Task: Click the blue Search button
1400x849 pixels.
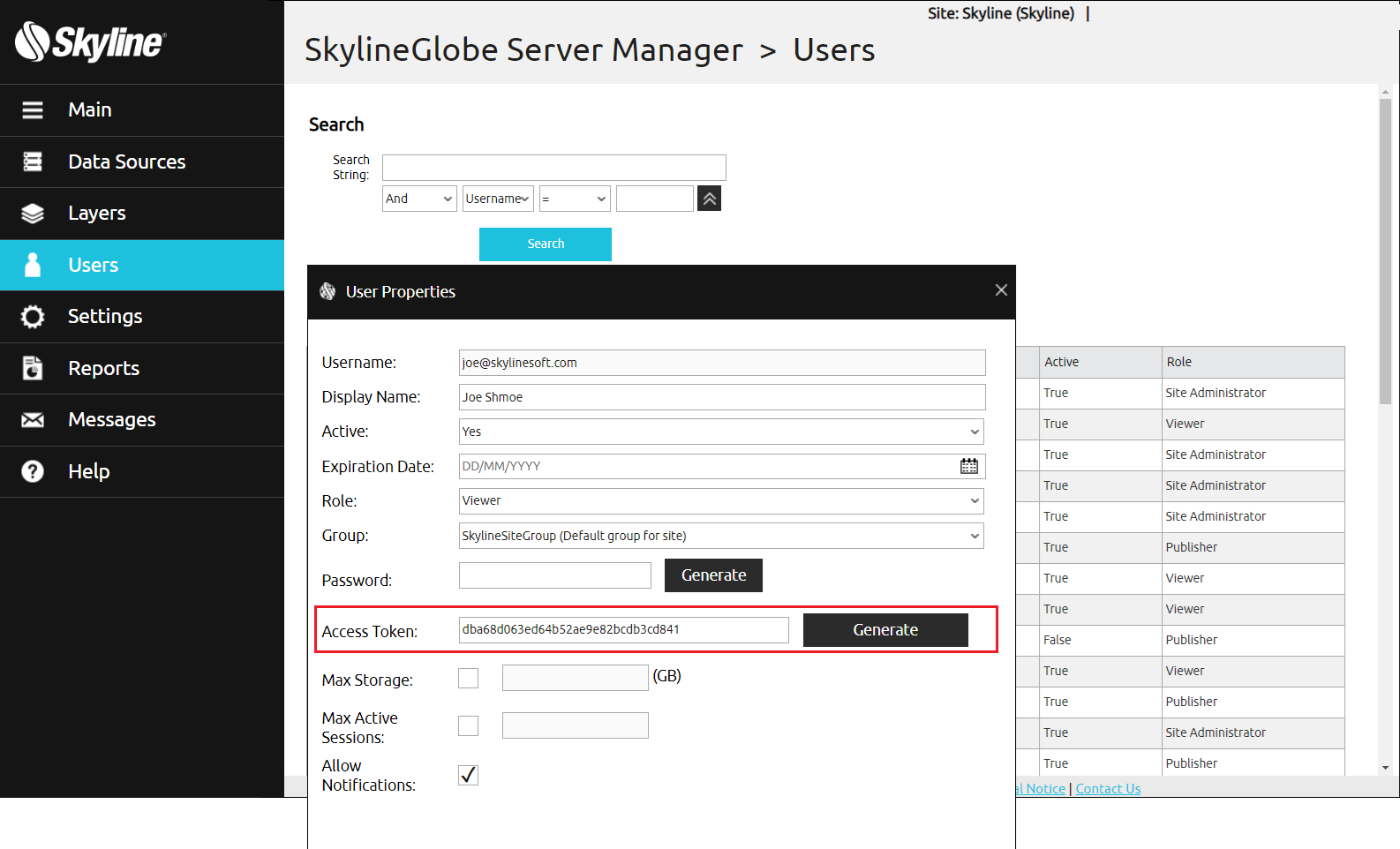Action: click(546, 244)
